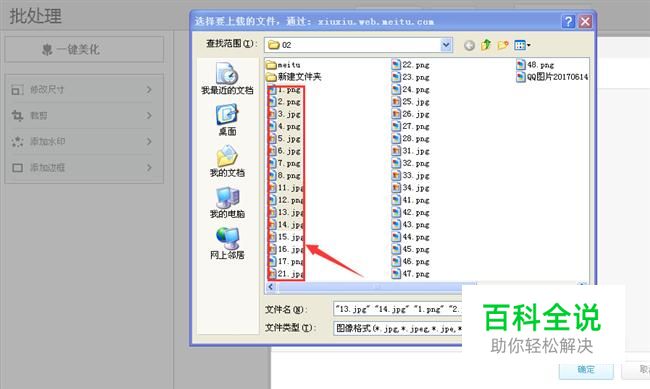Expand 裁剪 option in batch panel

tap(84, 116)
